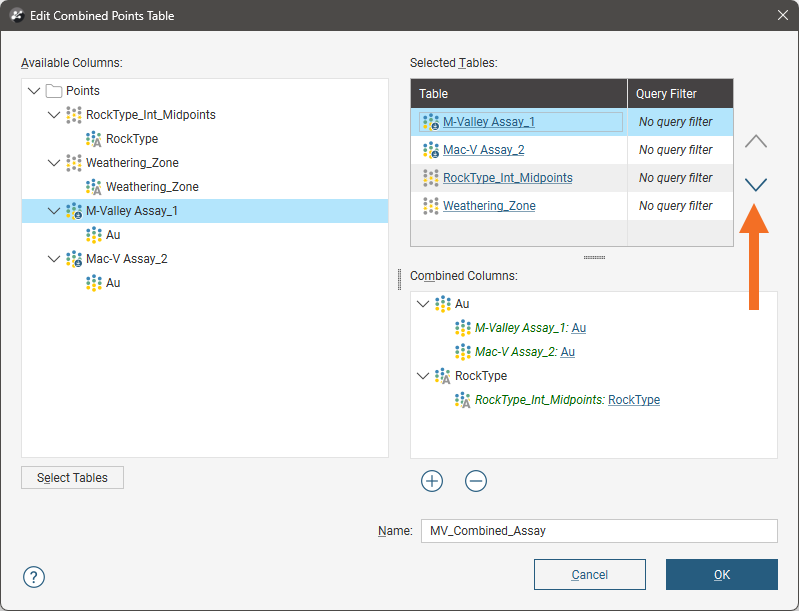Image resolution: width=799 pixels, height=611 pixels.
Task: Click the remove combined column minus icon
Action: pyautogui.click(x=476, y=481)
